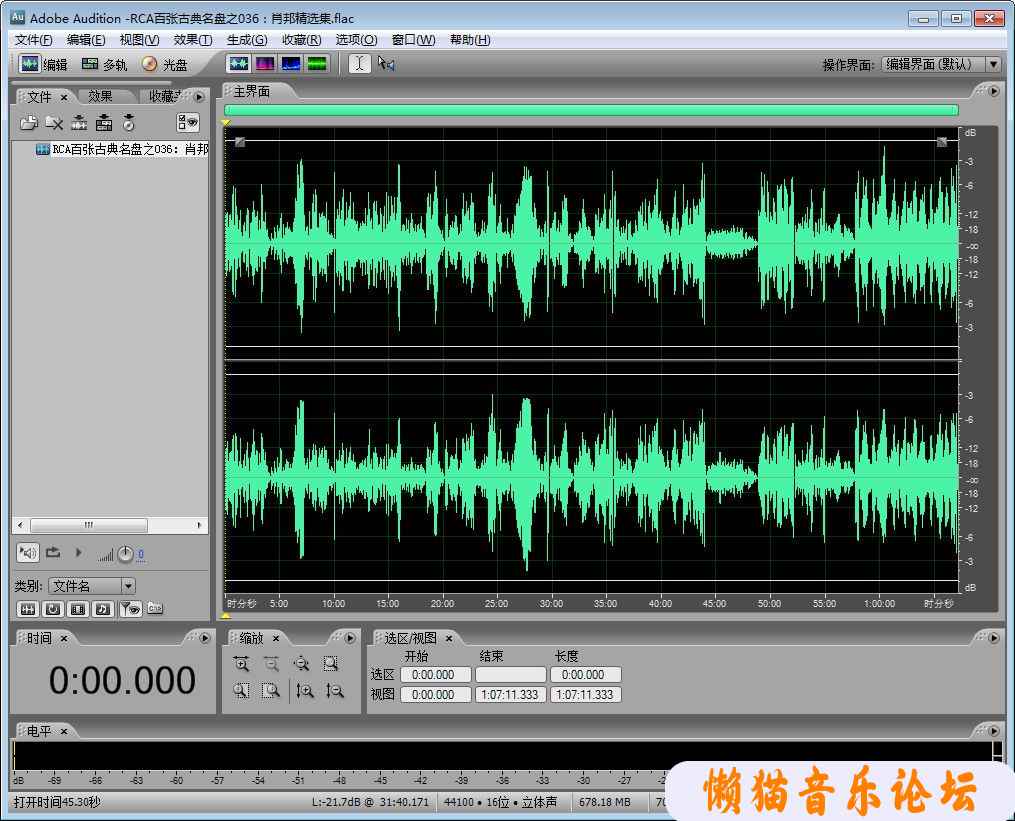
Task: Select the Spectral Frequency display icon
Action: click(x=265, y=63)
